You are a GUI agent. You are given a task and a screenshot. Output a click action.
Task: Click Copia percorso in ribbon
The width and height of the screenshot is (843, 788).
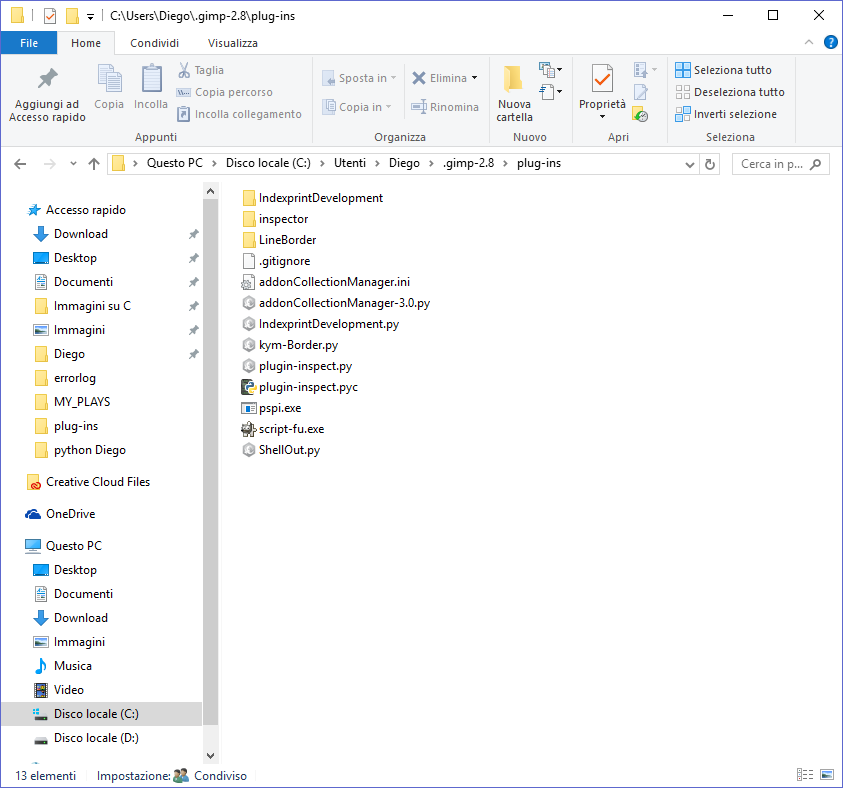tap(225, 92)
